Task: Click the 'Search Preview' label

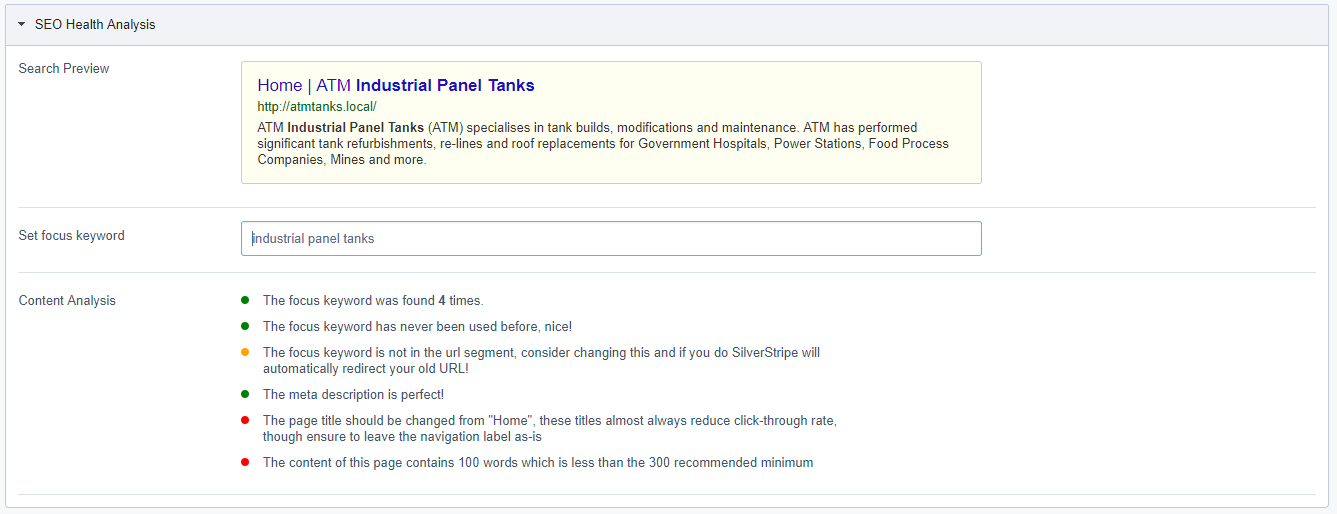Action: pyautogui.click(x=64, y=68)
